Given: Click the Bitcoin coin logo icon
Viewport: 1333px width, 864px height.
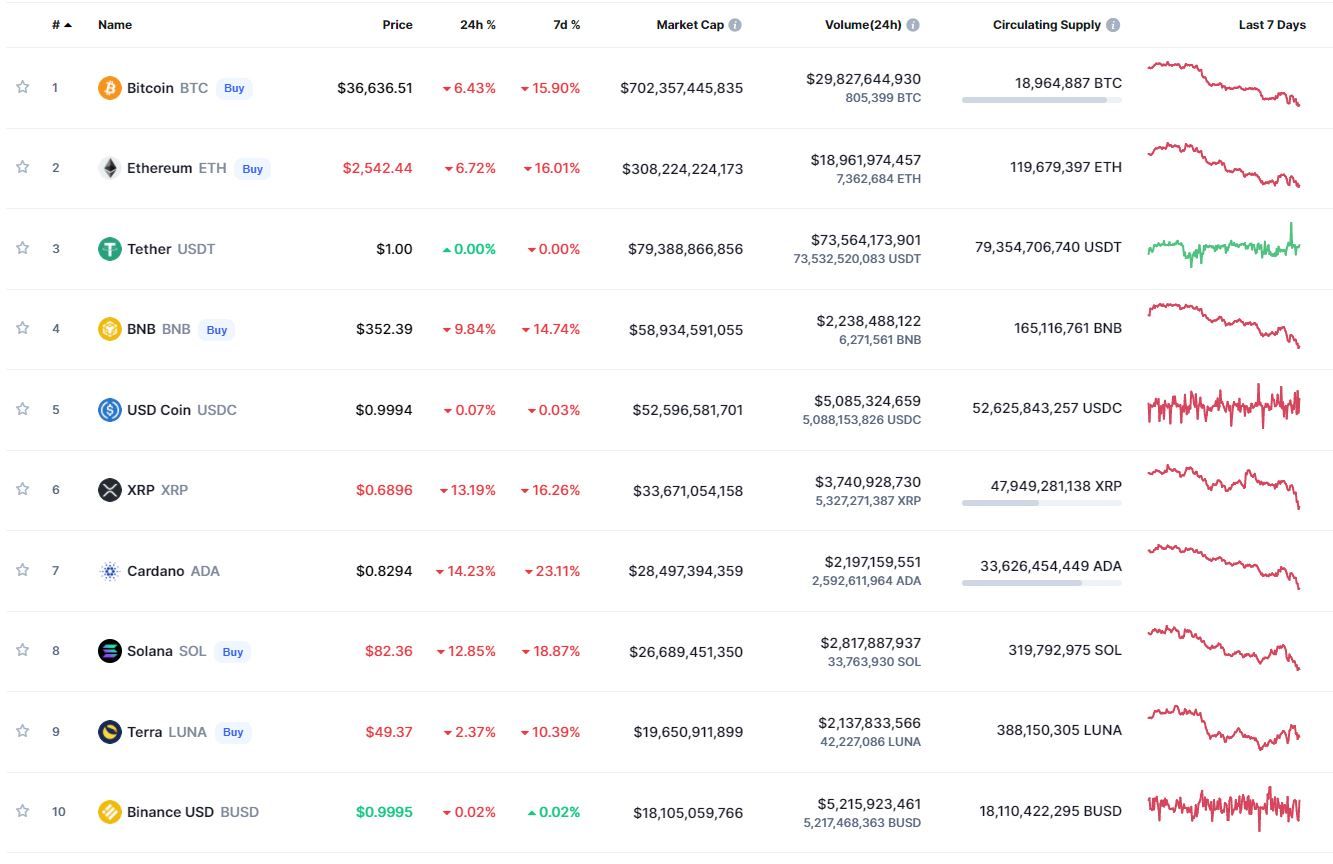Looking at the screenshot, I should [x=109, y=88].
